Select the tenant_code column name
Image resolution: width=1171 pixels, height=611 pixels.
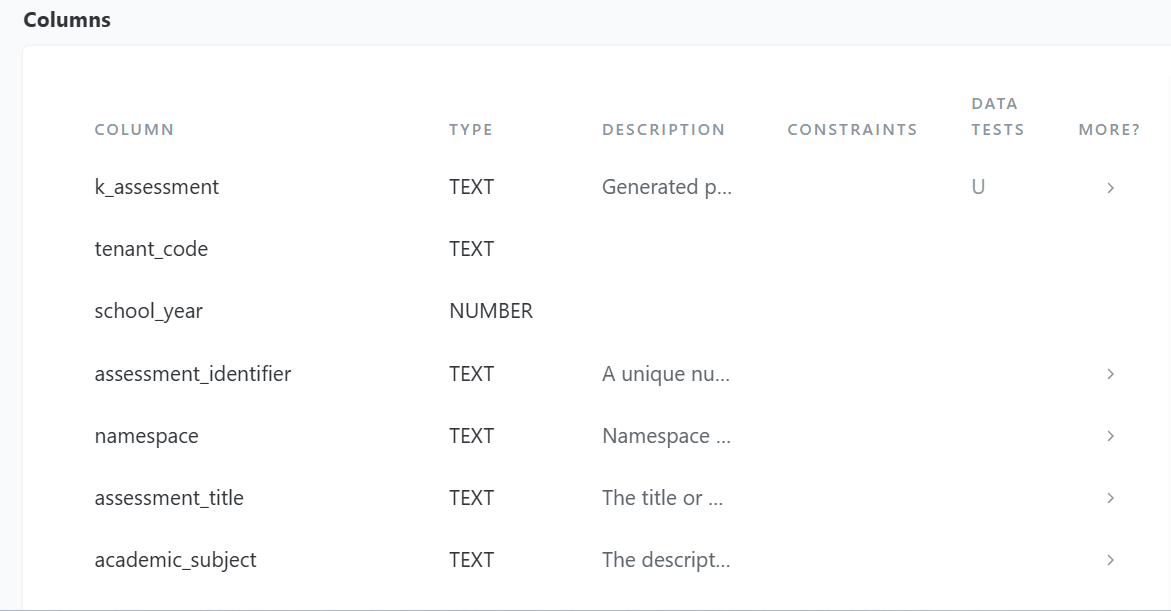pos(151,249)
